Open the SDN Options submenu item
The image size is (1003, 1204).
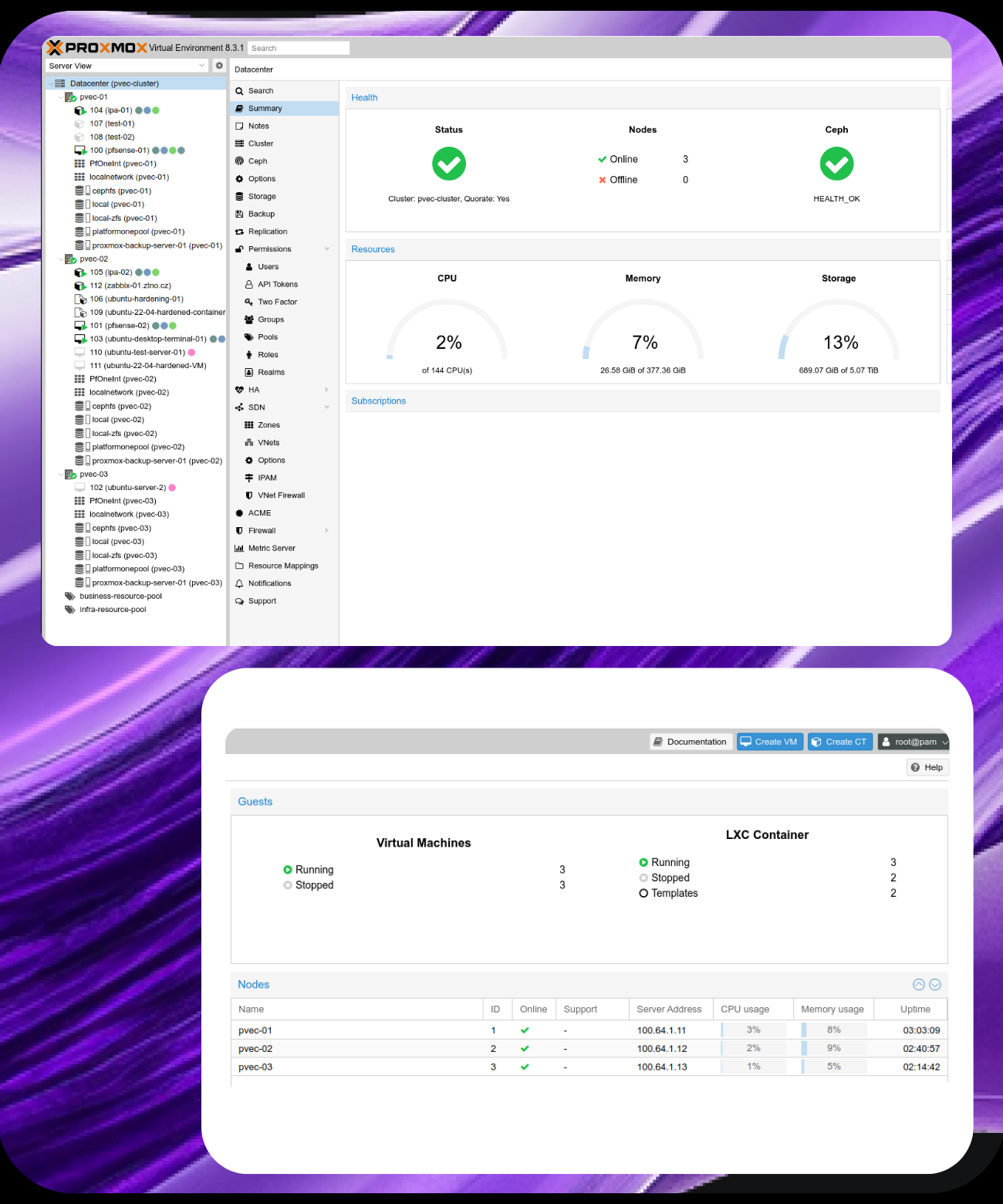[284, 460]
